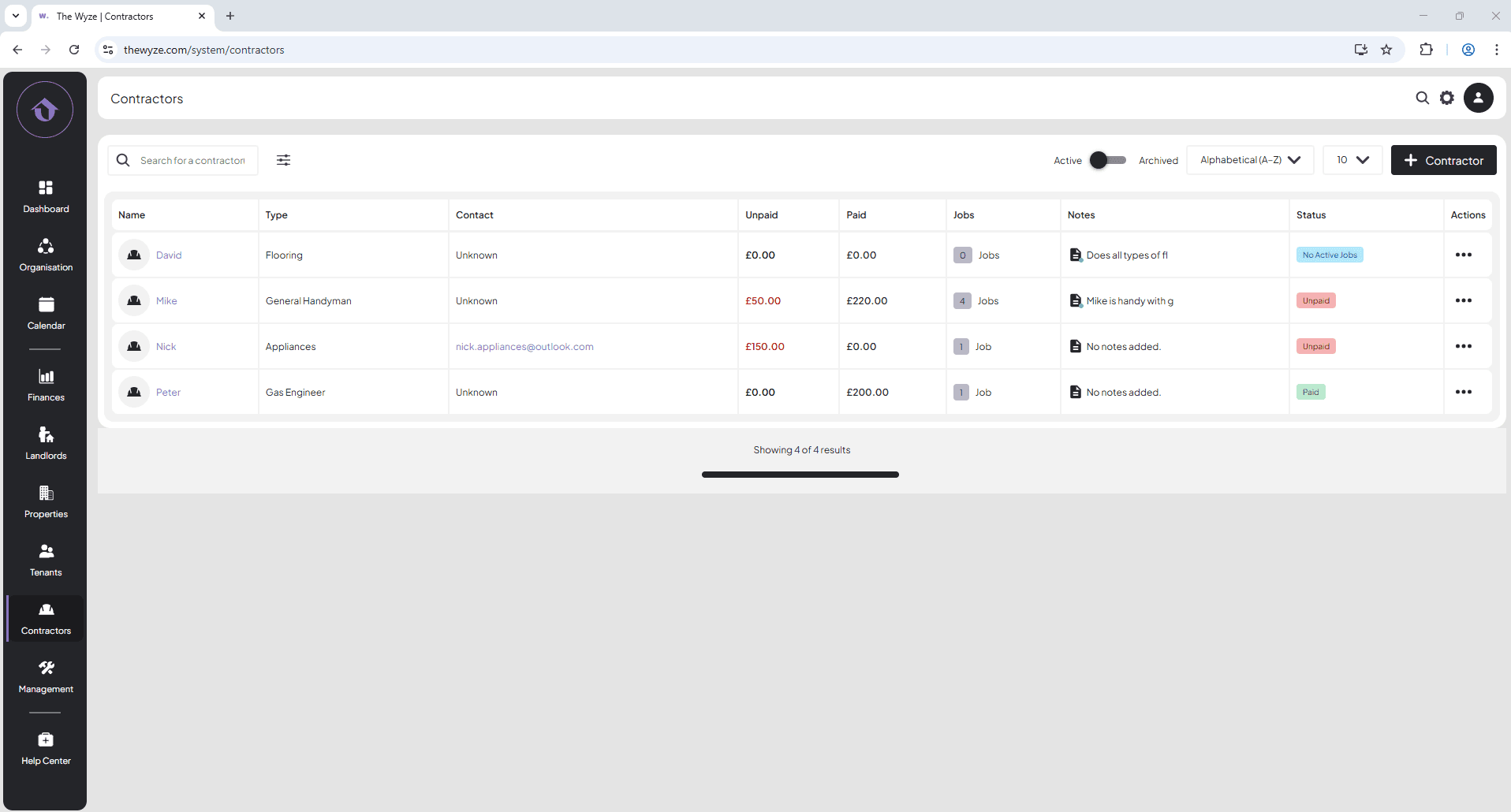Click the add Contractor button

coord(1443,160)
